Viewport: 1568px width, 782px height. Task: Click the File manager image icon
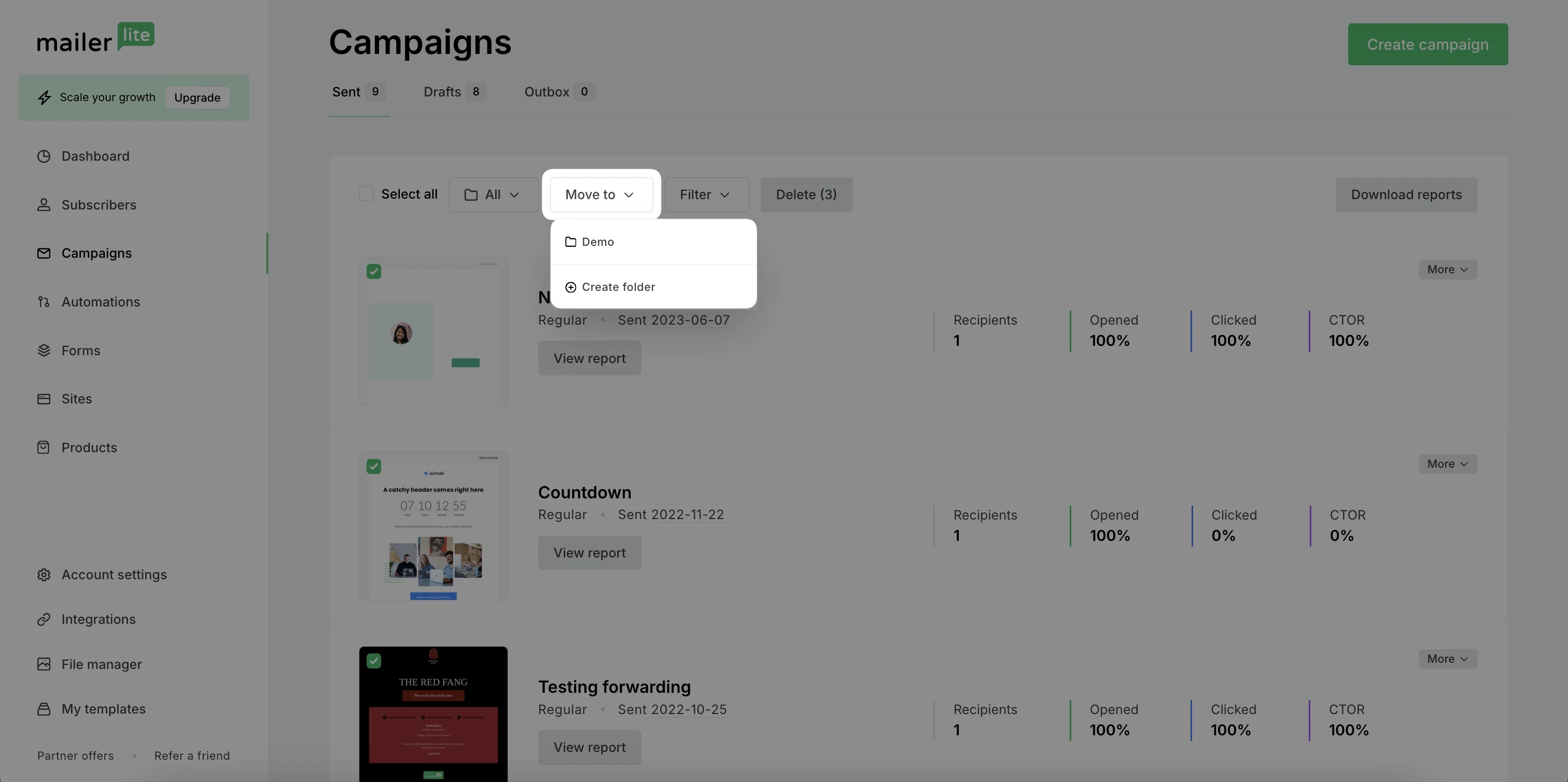(43, 664)
